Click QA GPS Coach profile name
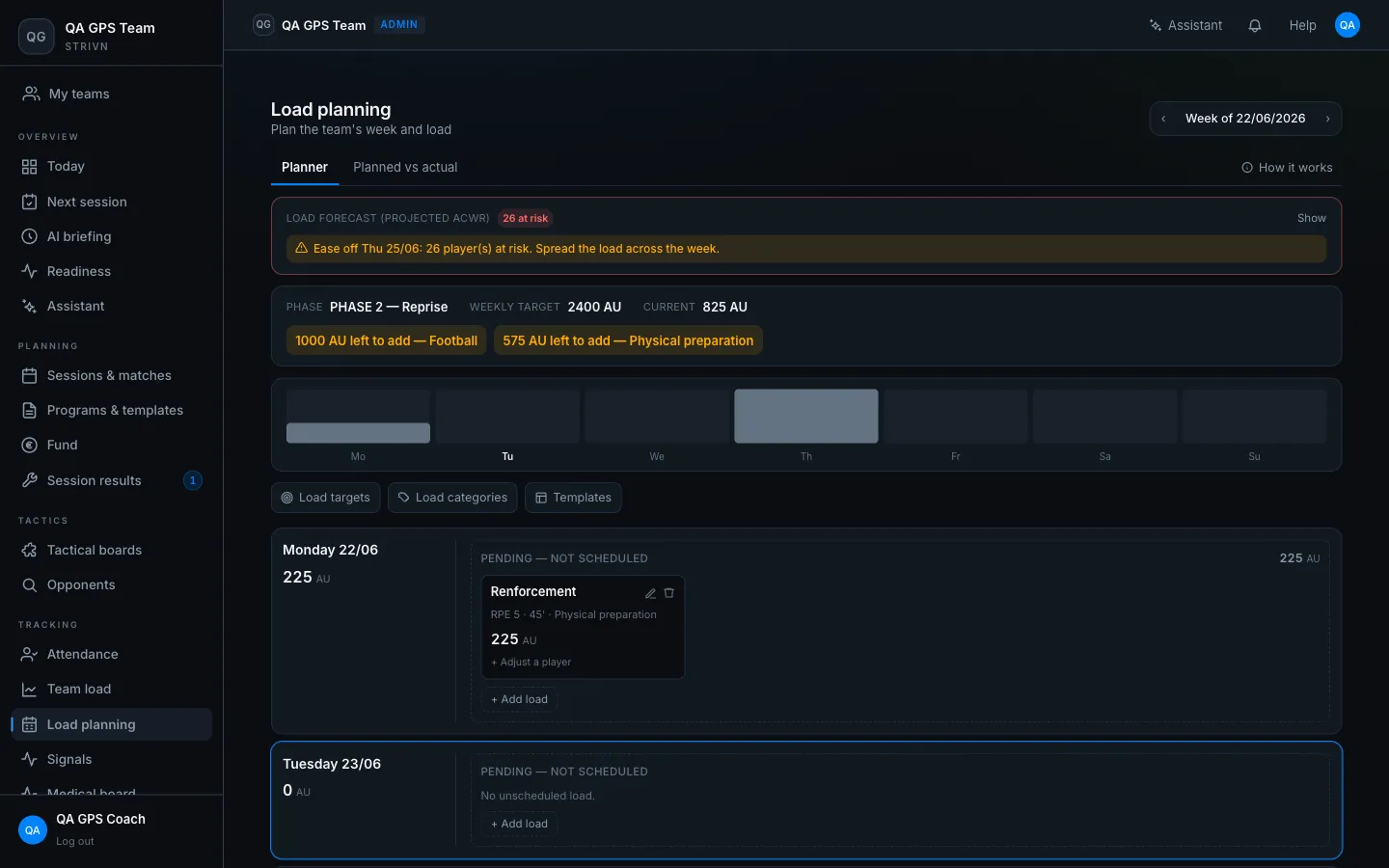 (100, 819)
